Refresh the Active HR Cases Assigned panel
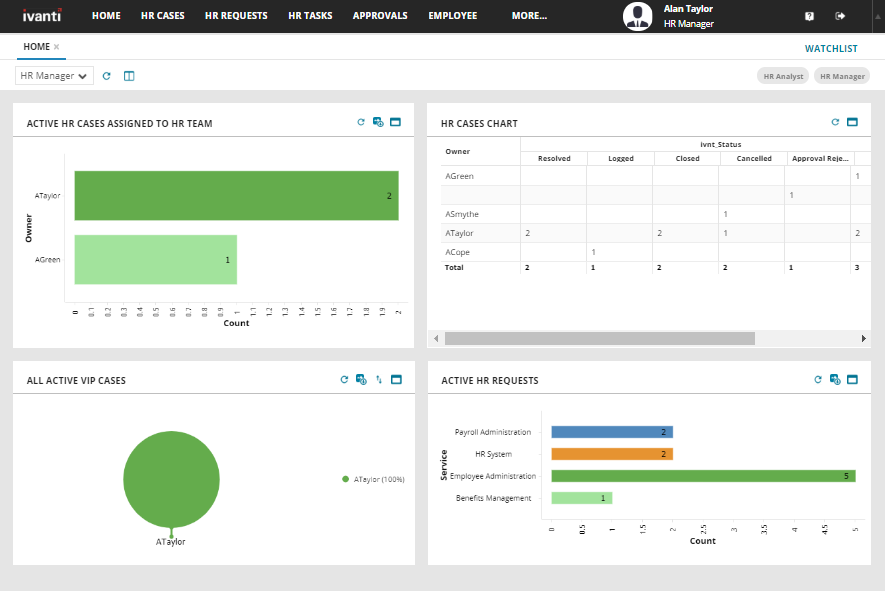Screen dimensions: 885x594 click(361, 122)
